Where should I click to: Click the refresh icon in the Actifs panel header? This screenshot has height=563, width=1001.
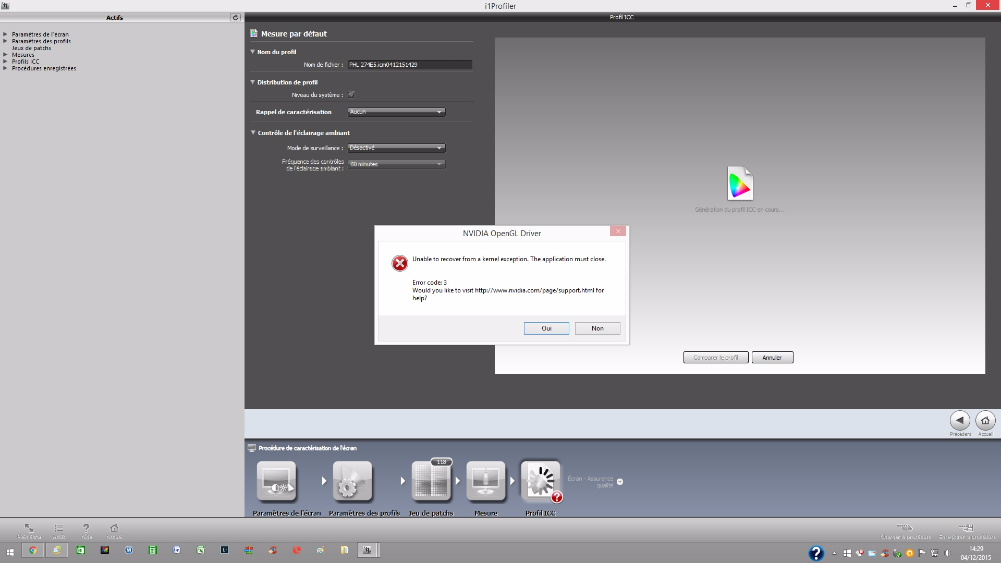235,17
